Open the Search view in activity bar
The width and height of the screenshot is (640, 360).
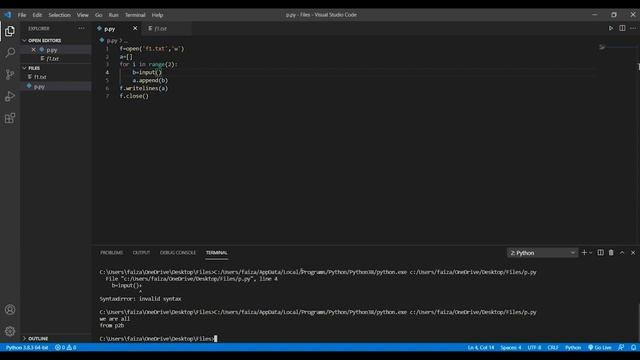[10, 53]
